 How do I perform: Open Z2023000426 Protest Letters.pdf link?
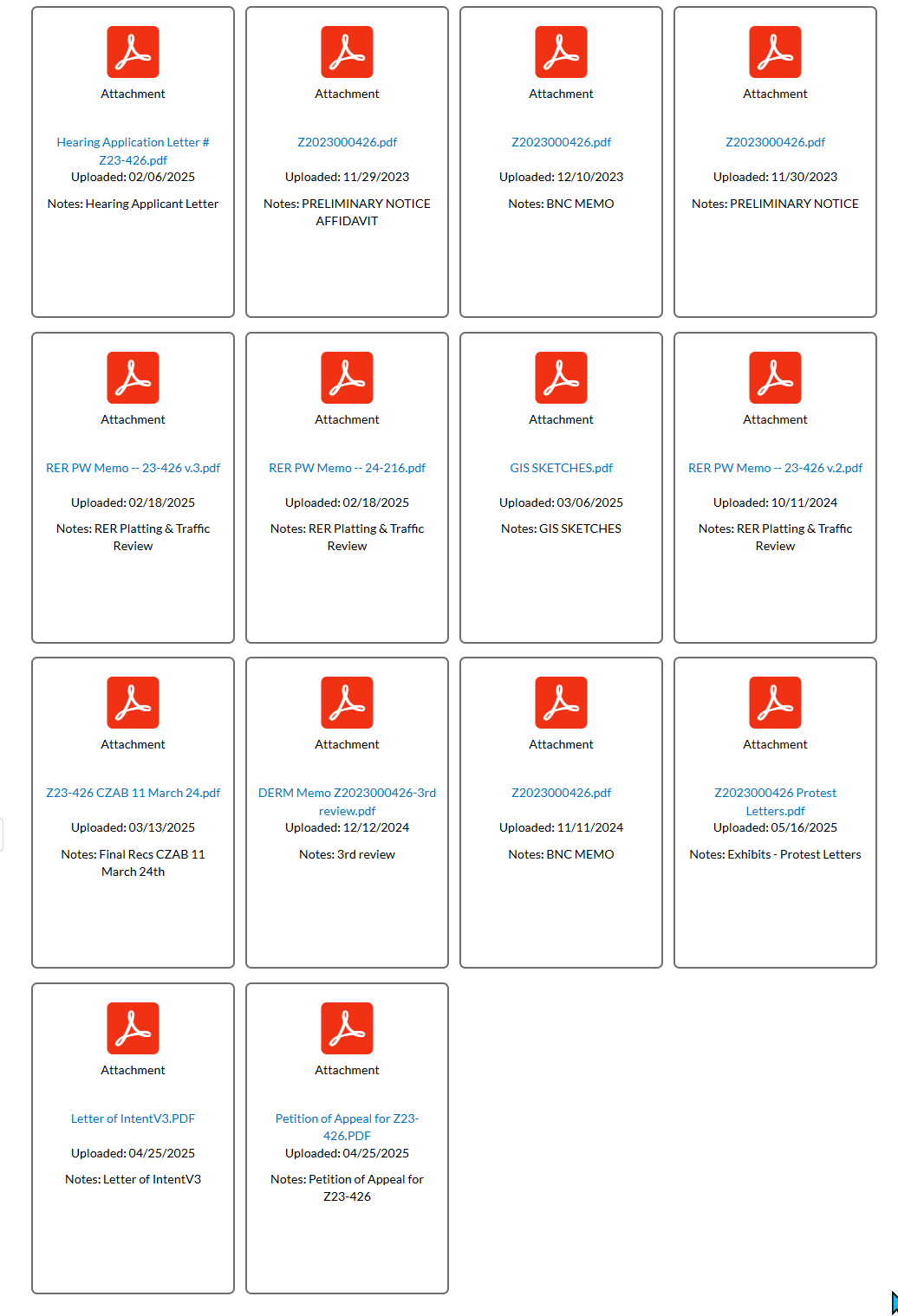coord(775,801)
